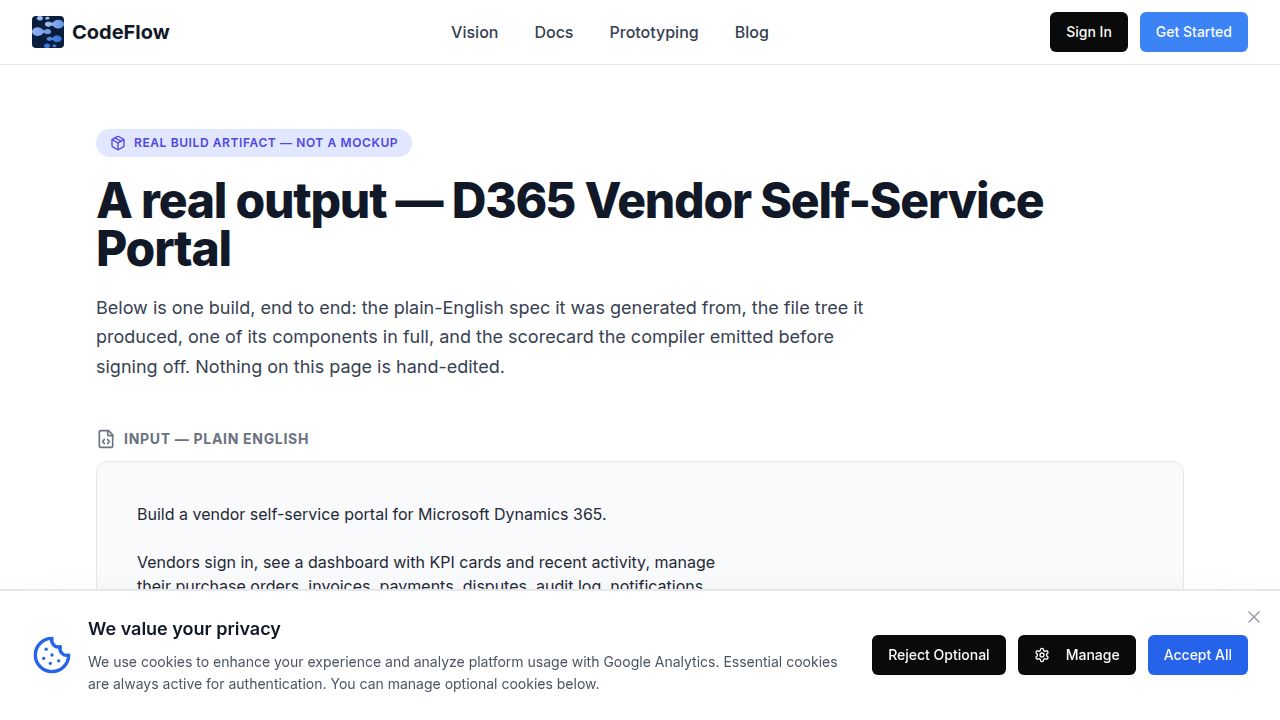1280x720 pixels.
Task: Open the Docs nav item
Action: point(554,32)
